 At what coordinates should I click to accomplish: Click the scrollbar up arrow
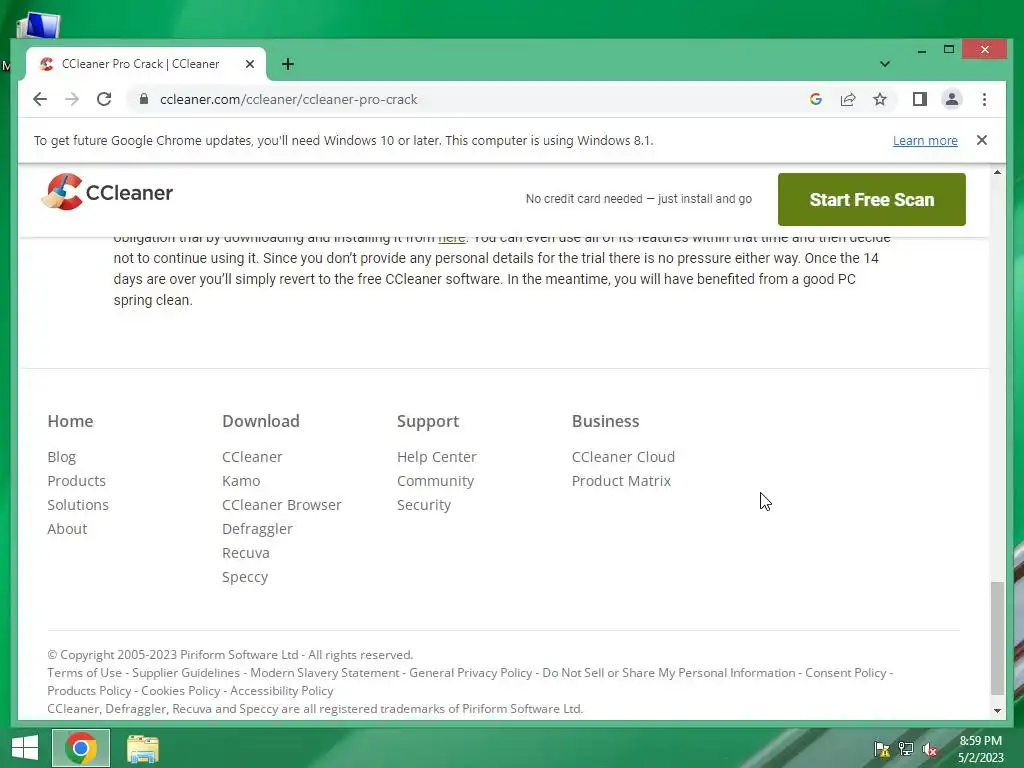click(x=997, y=172)
